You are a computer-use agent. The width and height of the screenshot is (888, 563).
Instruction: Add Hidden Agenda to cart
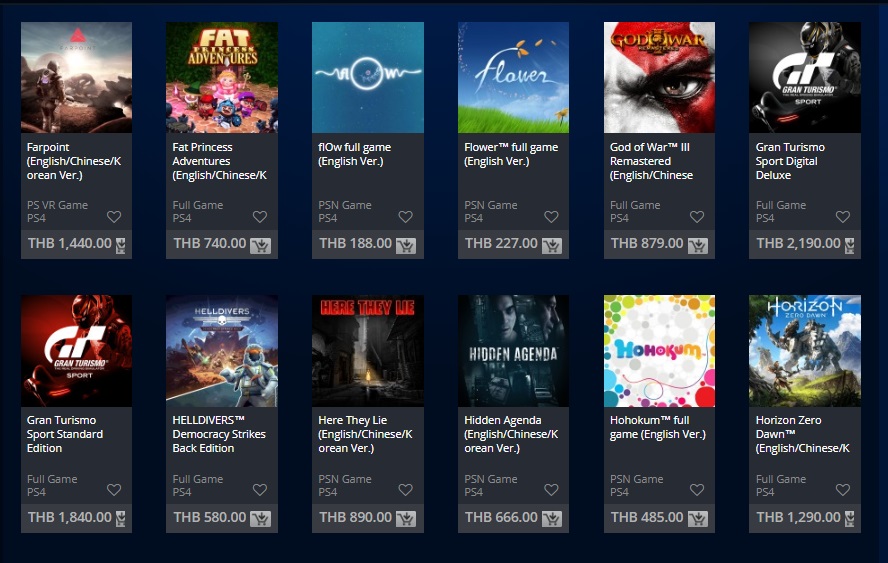pyautogui.click(x=552, y=519)
